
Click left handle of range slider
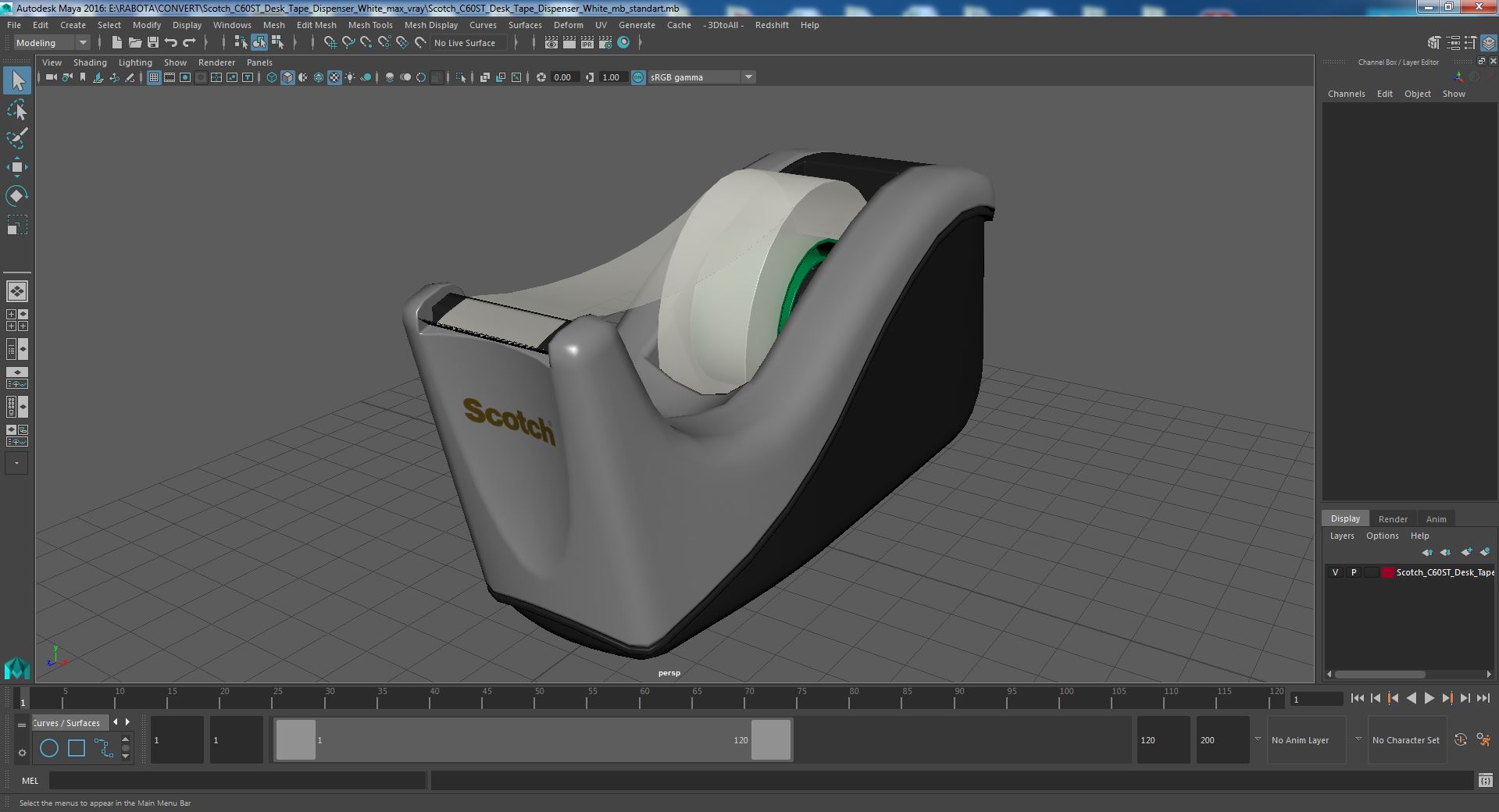(295, 740)
